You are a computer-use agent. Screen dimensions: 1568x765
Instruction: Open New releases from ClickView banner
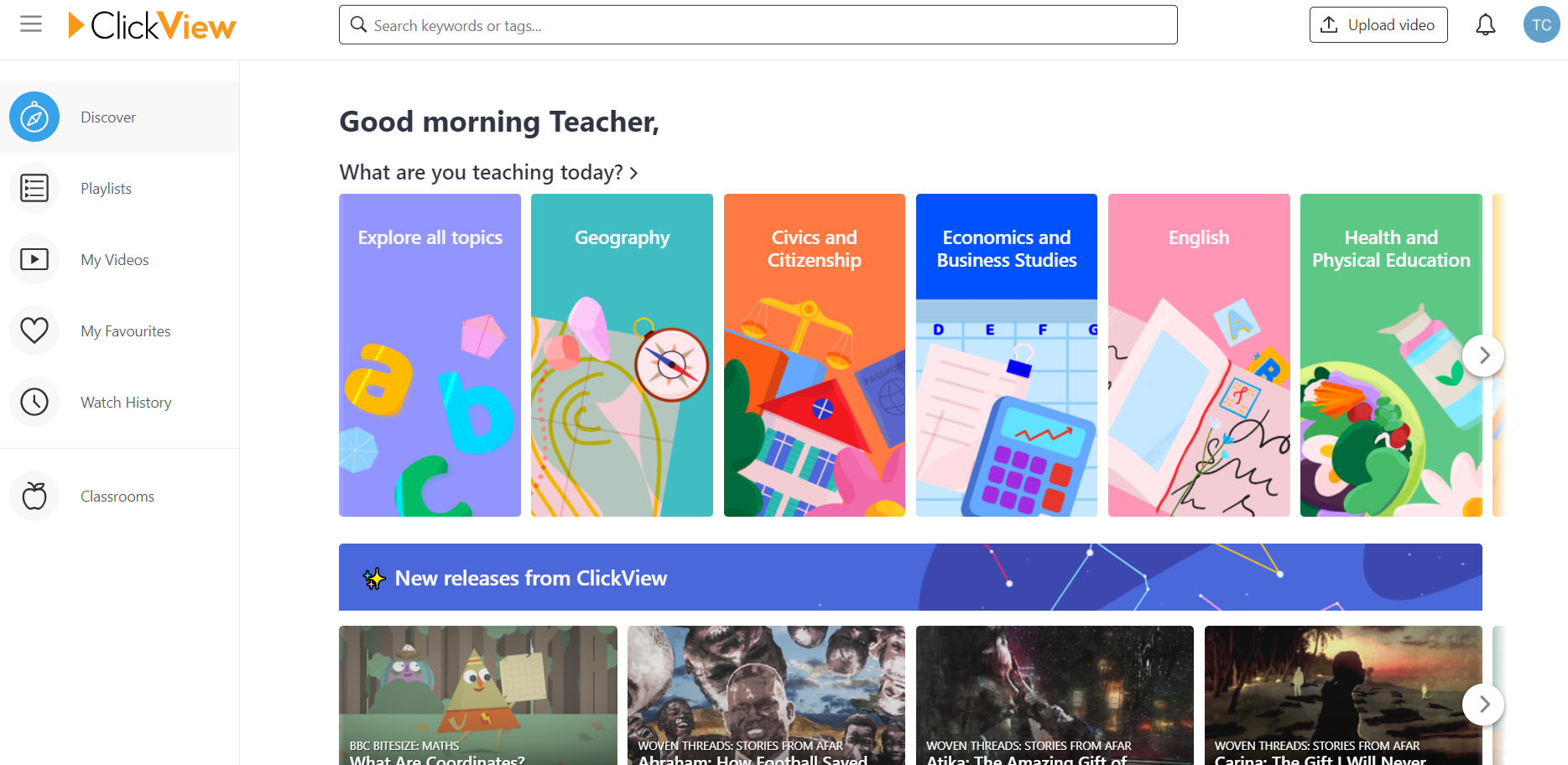910,577
